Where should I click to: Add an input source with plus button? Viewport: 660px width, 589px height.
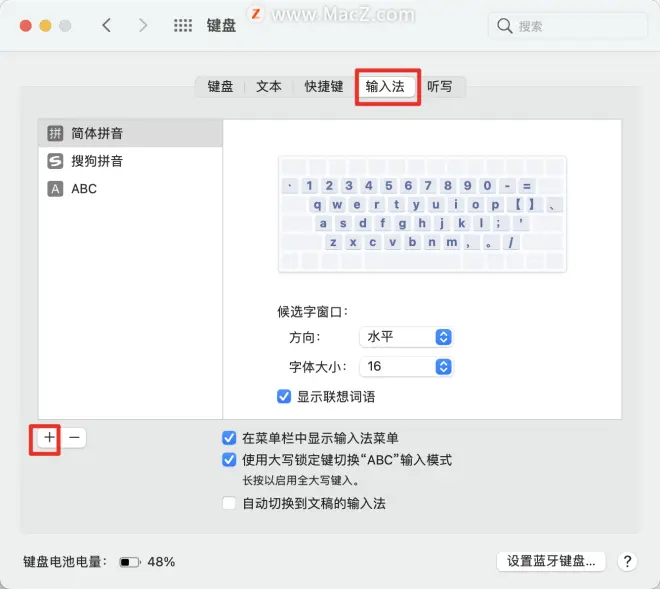pos(49,437)
